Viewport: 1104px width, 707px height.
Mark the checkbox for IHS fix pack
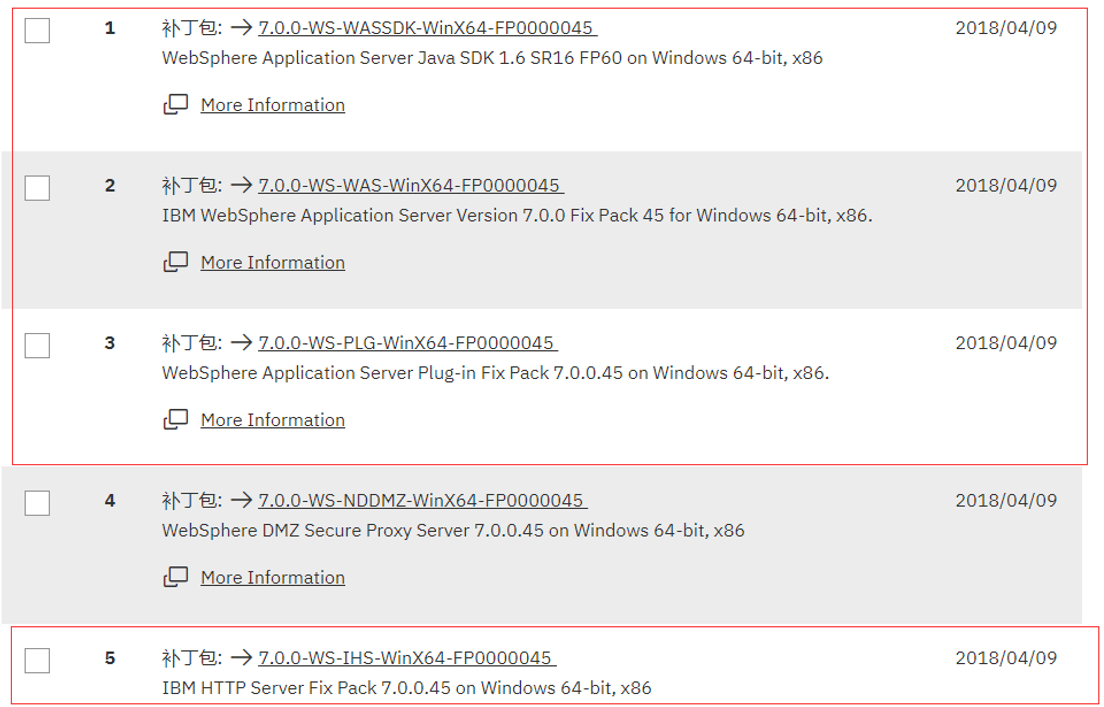click(37, 661)
